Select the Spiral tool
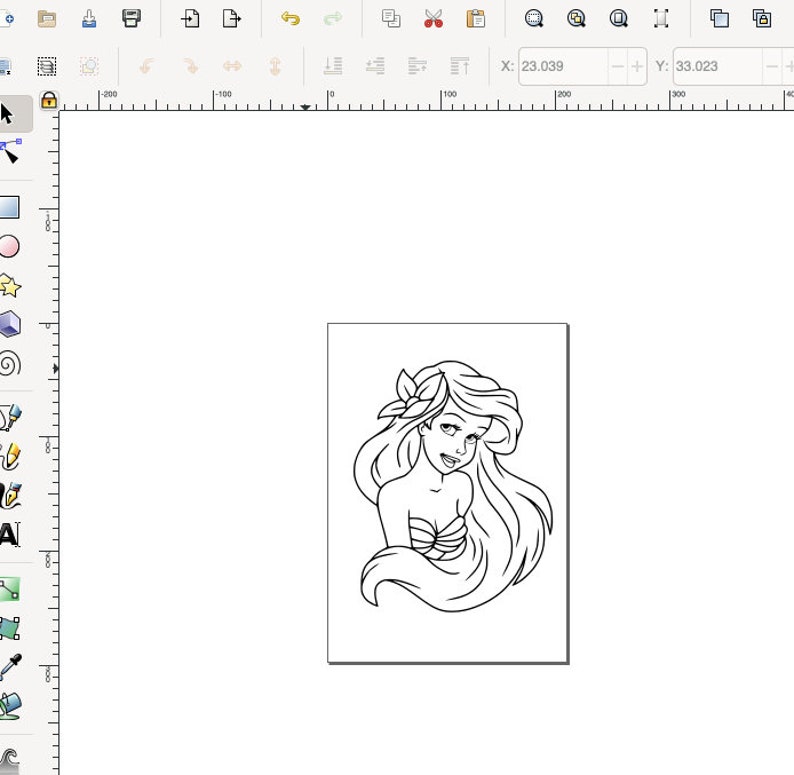Screen dimensions: 794x775 pyautogui.click(x=10, y=364)
